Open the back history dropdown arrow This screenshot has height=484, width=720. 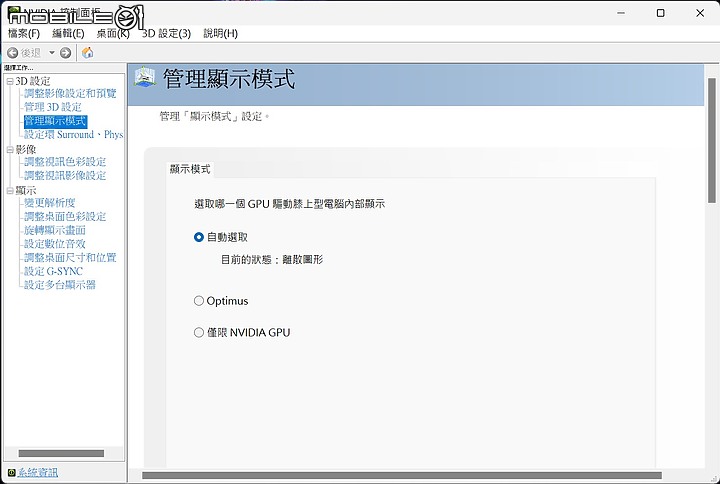[x=52, y=53]
